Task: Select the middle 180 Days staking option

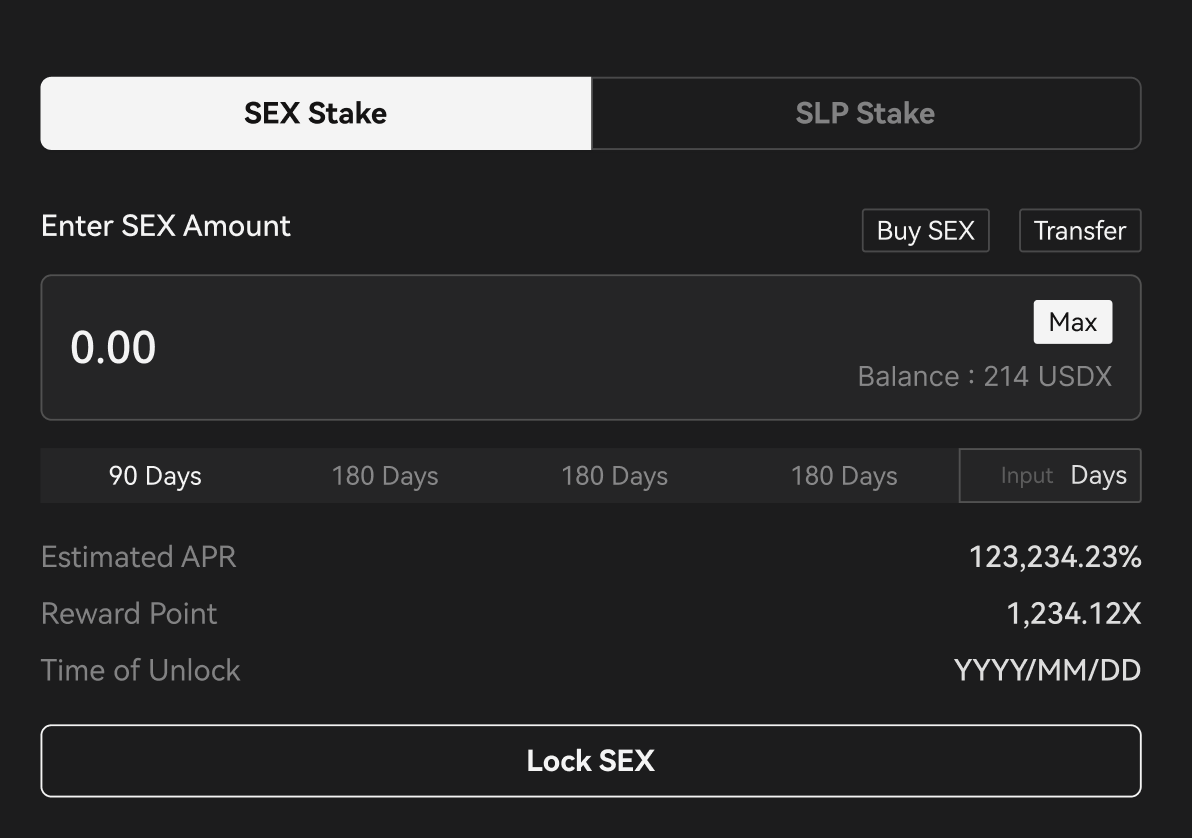Action: click(614, 475)
